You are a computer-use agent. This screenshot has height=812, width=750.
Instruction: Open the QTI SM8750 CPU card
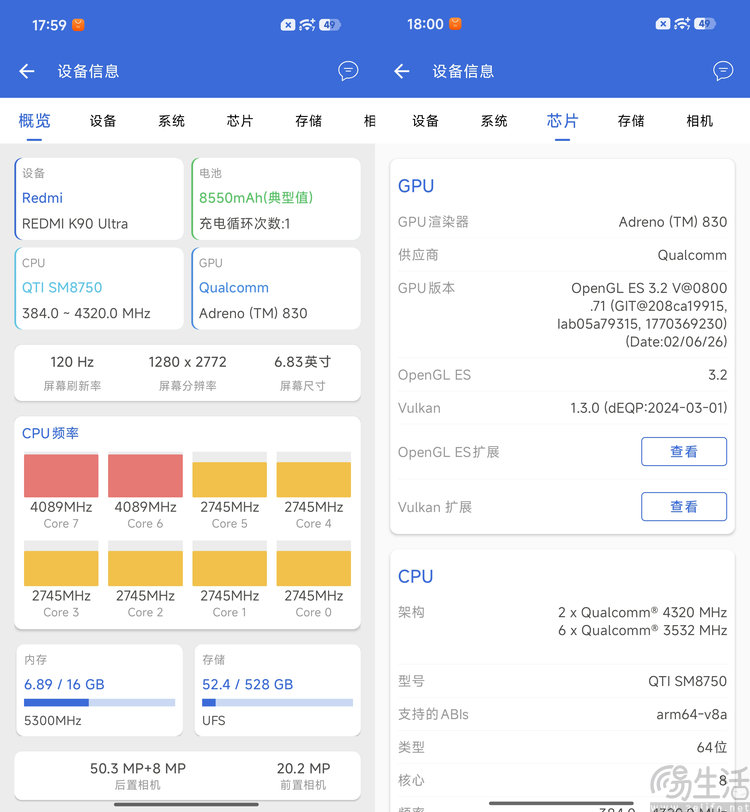coord(99,288)
